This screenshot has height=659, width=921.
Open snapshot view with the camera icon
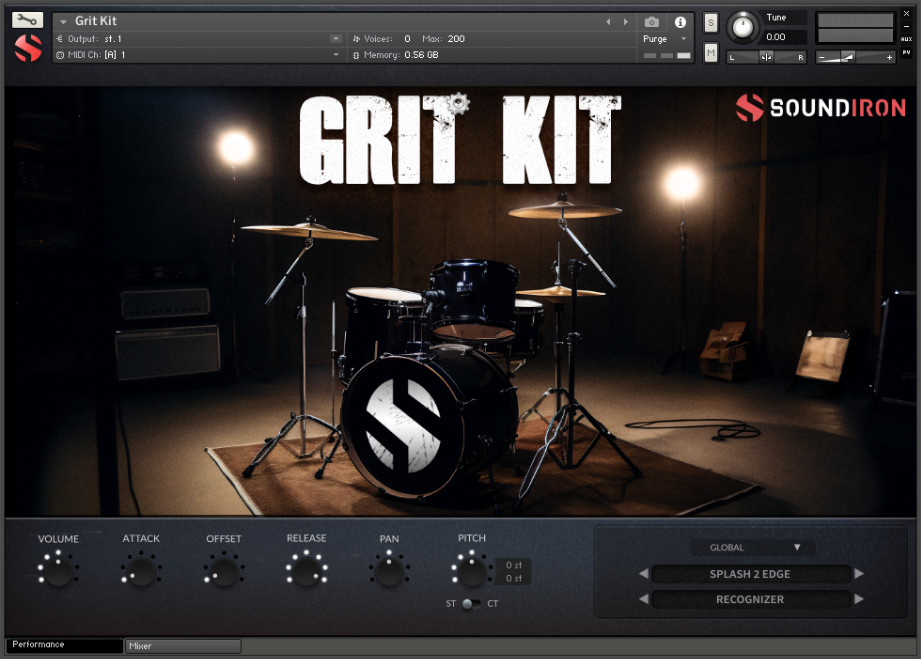[651, 22]
